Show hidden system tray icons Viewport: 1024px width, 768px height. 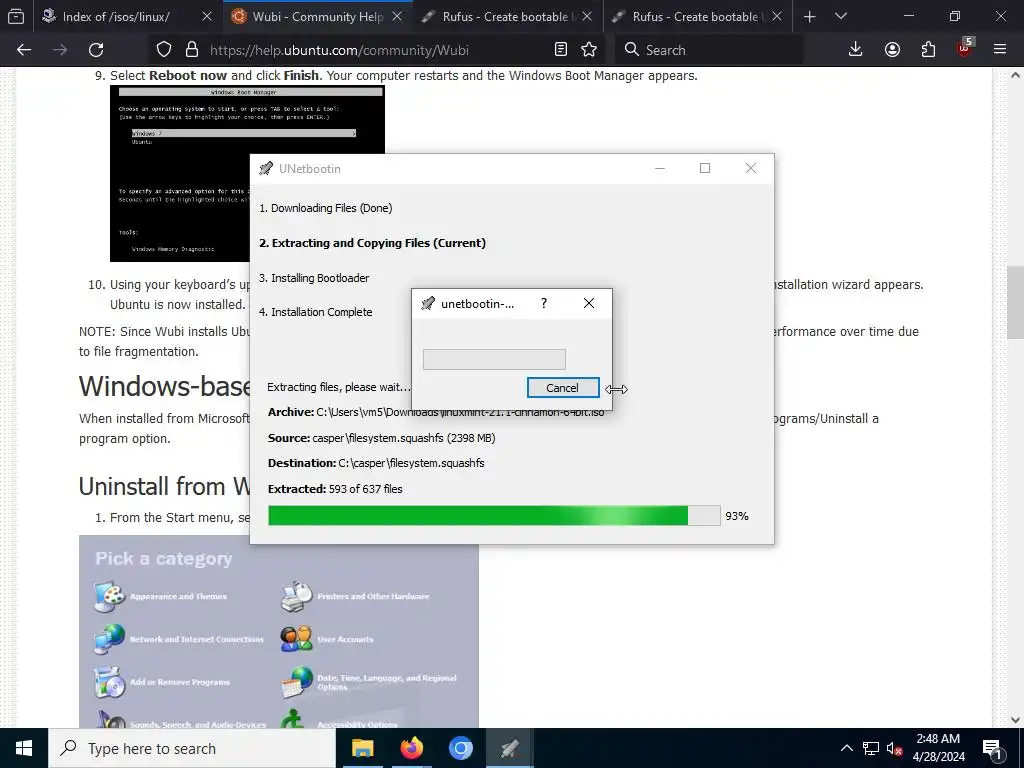click(846, 748)
